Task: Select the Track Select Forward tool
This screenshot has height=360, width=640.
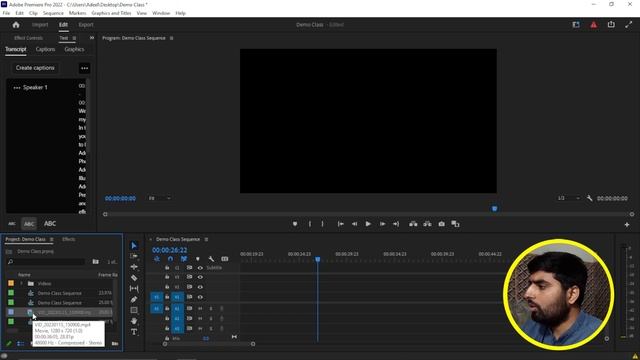Action: click(x=134, y=256)
